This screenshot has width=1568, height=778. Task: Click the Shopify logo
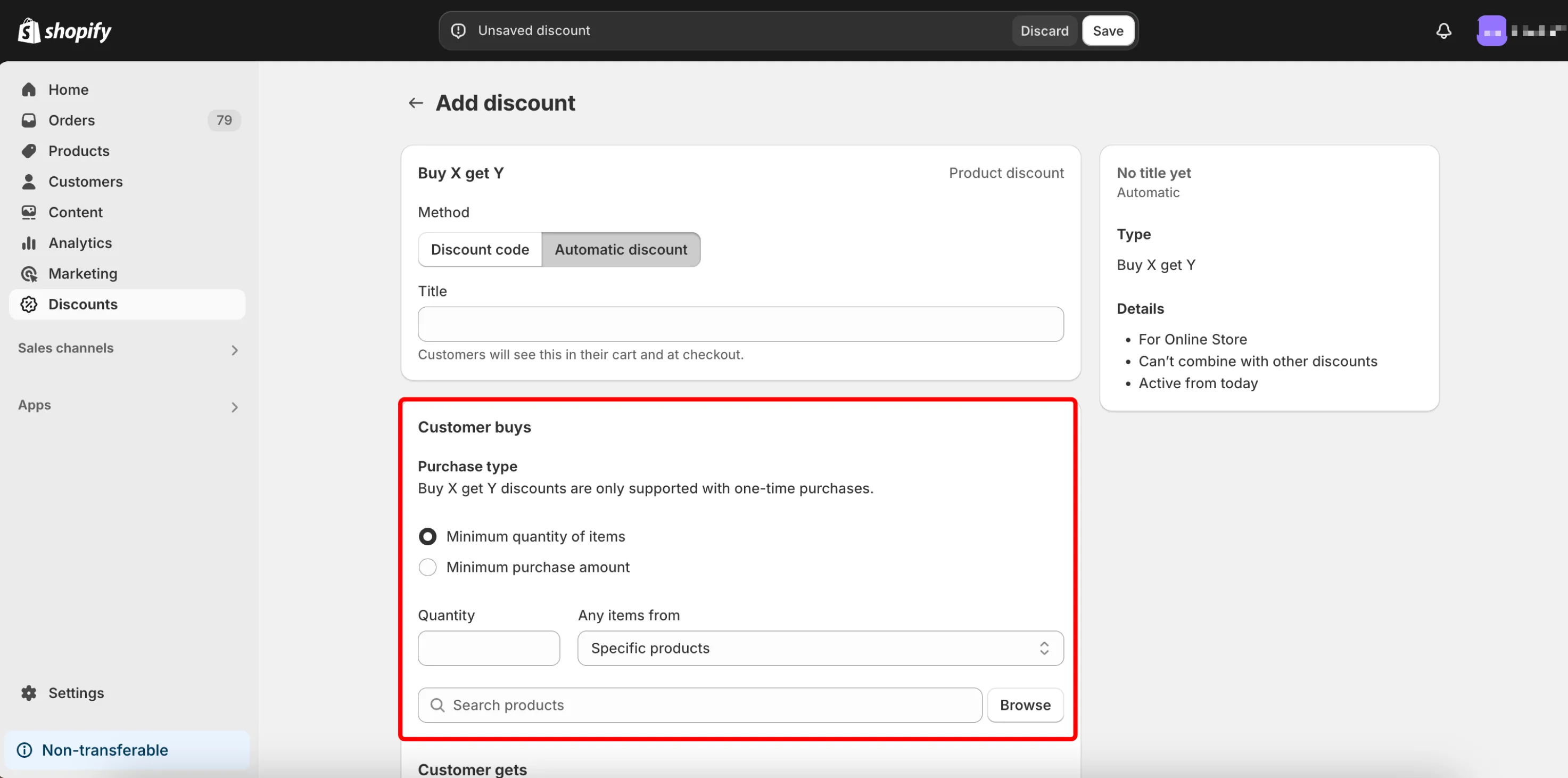64,30
